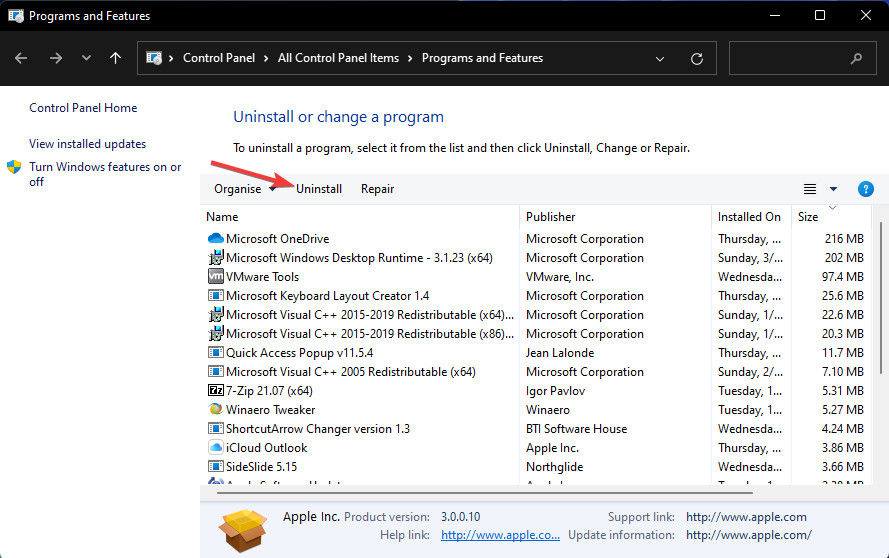Image resolution: width=889 pixels, height=558 pixels.
Task: Click publisher BTI Software House cell
Action: pos(577,429)
